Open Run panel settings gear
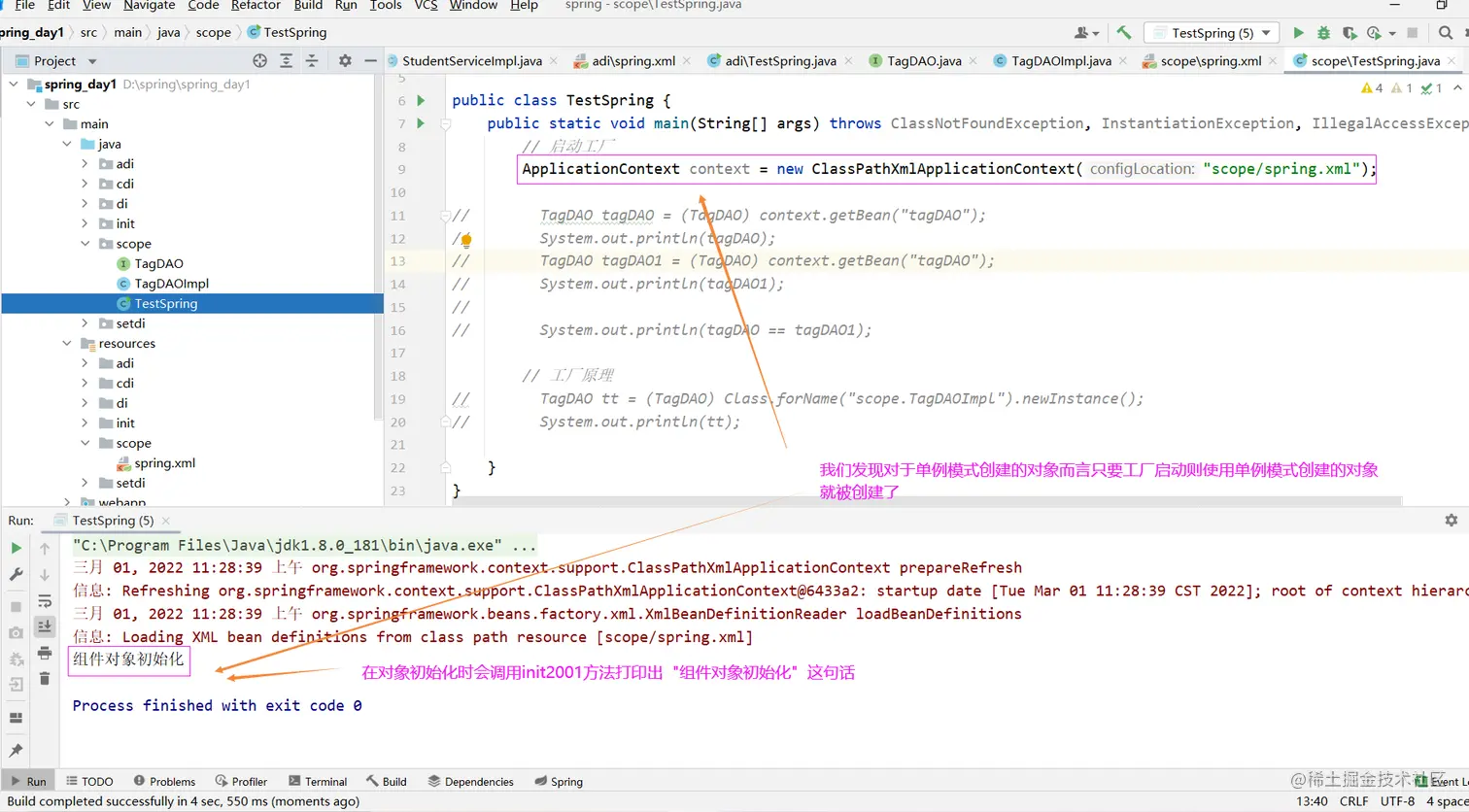The image size is (1469, 812). (1452, 521)
